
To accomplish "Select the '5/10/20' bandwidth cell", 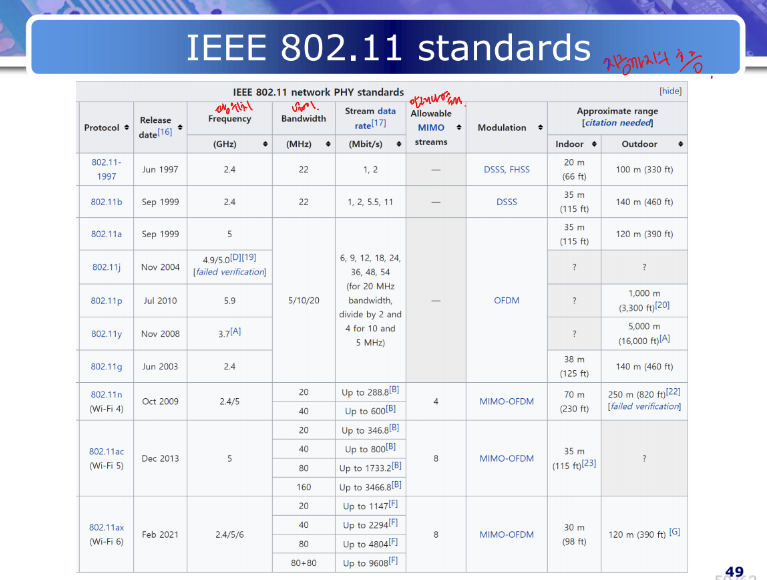I will click(x=303, y=300).
